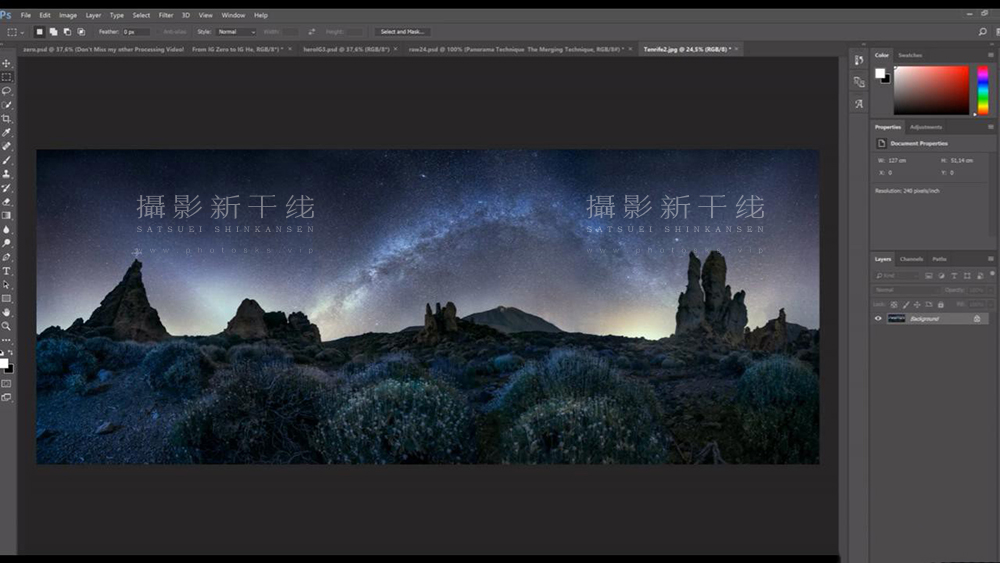Choose Add to Selection mode
1000x563 pixels.
(x=54, y=32)
